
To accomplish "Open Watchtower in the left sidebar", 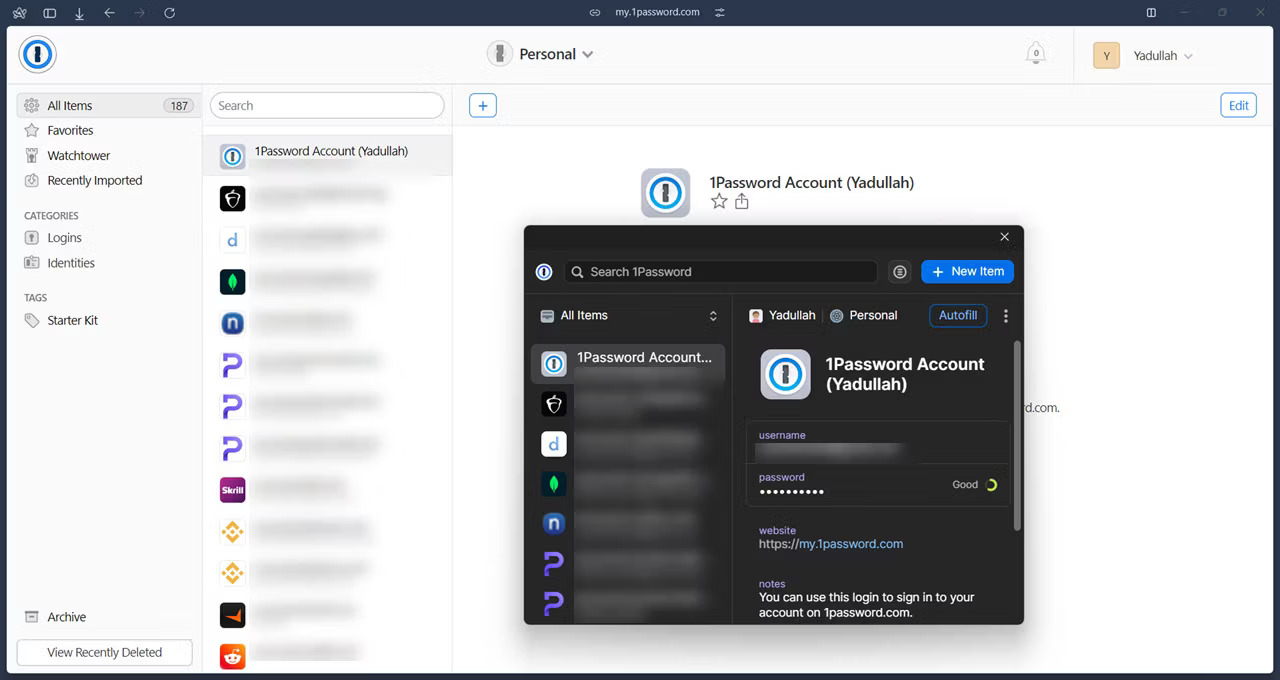I will 77,155.
